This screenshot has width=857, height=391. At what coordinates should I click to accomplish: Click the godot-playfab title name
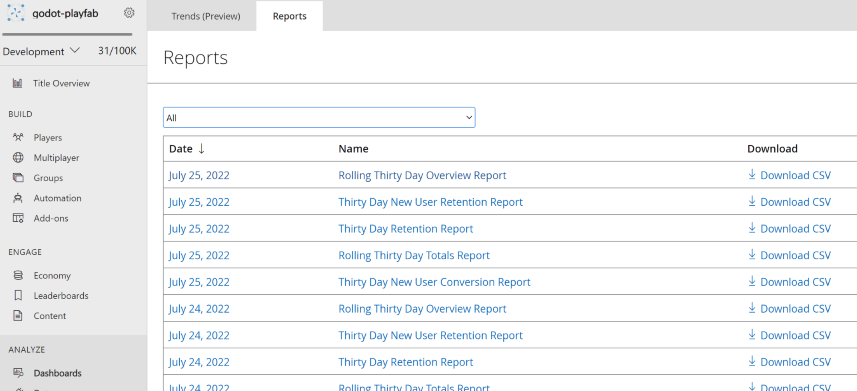point(66,14)
